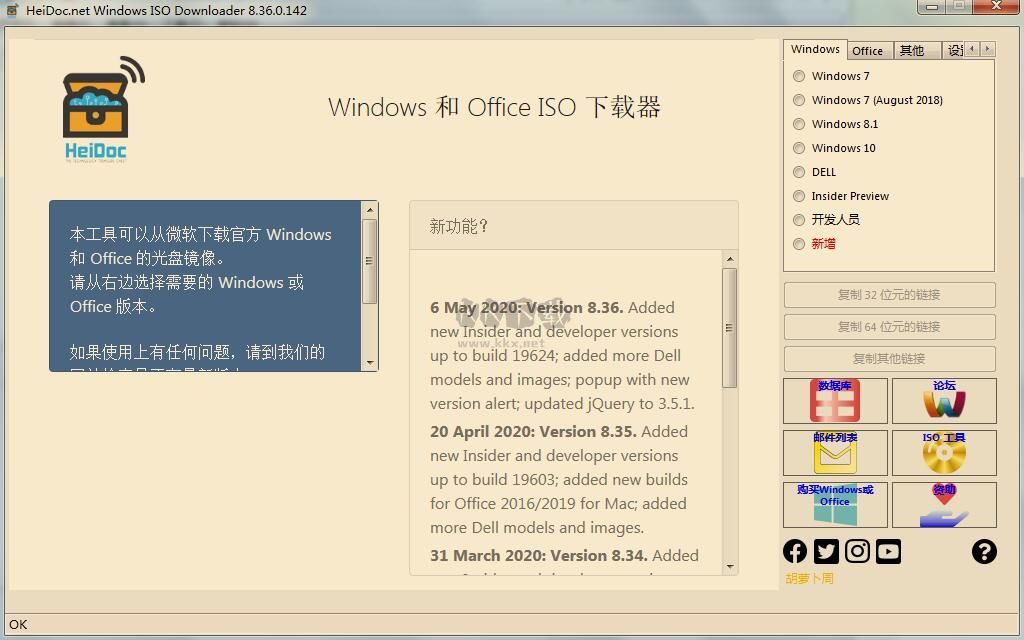This screenshot has width=1024, height=640.
Task: Open the 购买Windows或Office purchase icon
Action: pos(835,505)
